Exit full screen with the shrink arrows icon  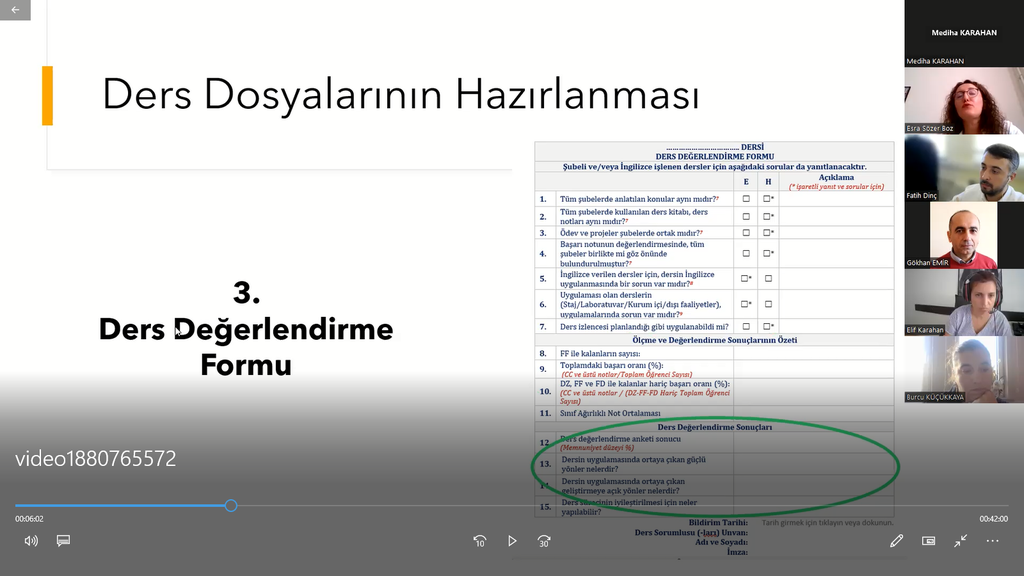[x=961, y=541]
